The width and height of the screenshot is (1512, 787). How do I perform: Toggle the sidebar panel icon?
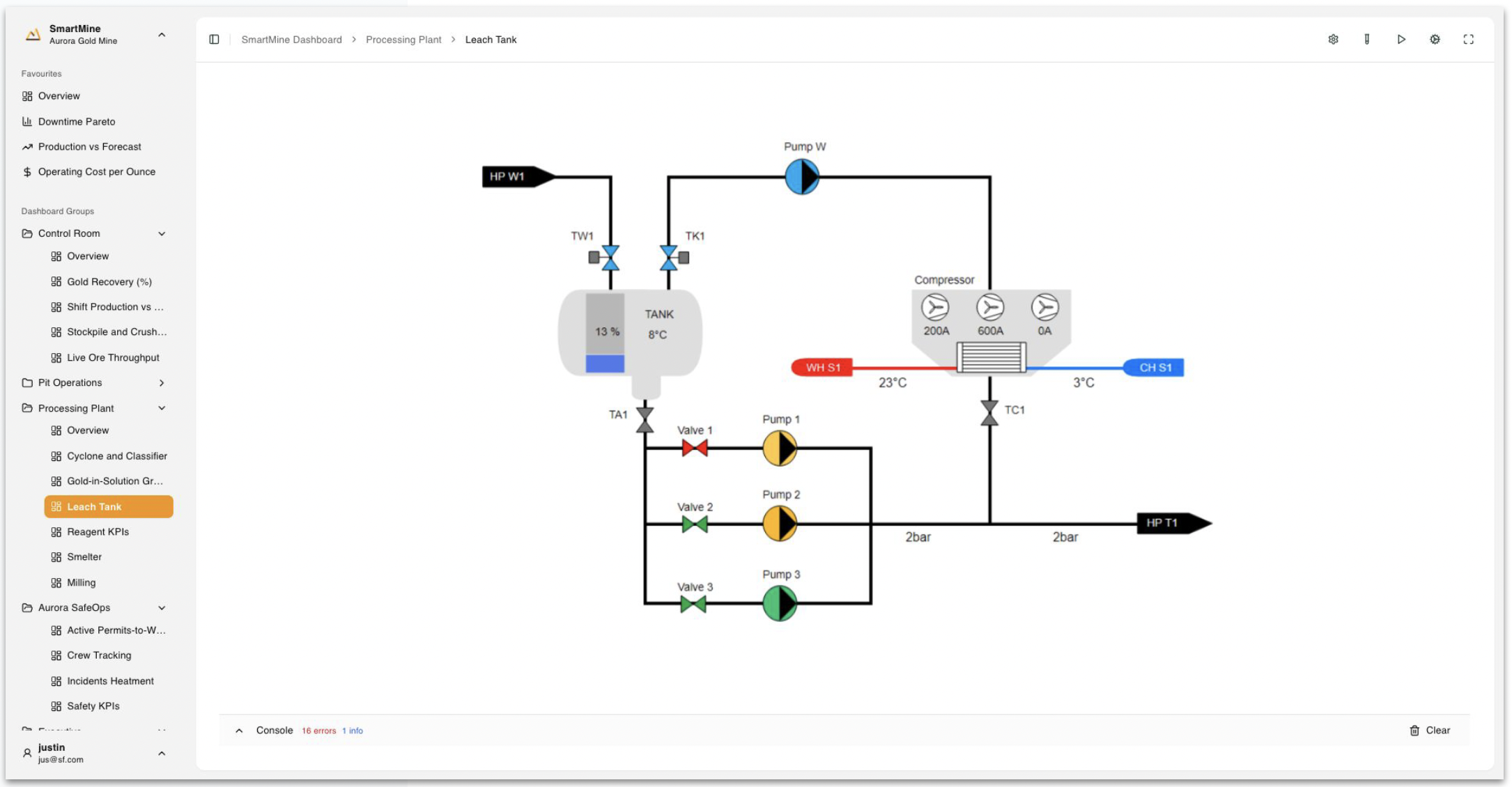tap(214, 40)
